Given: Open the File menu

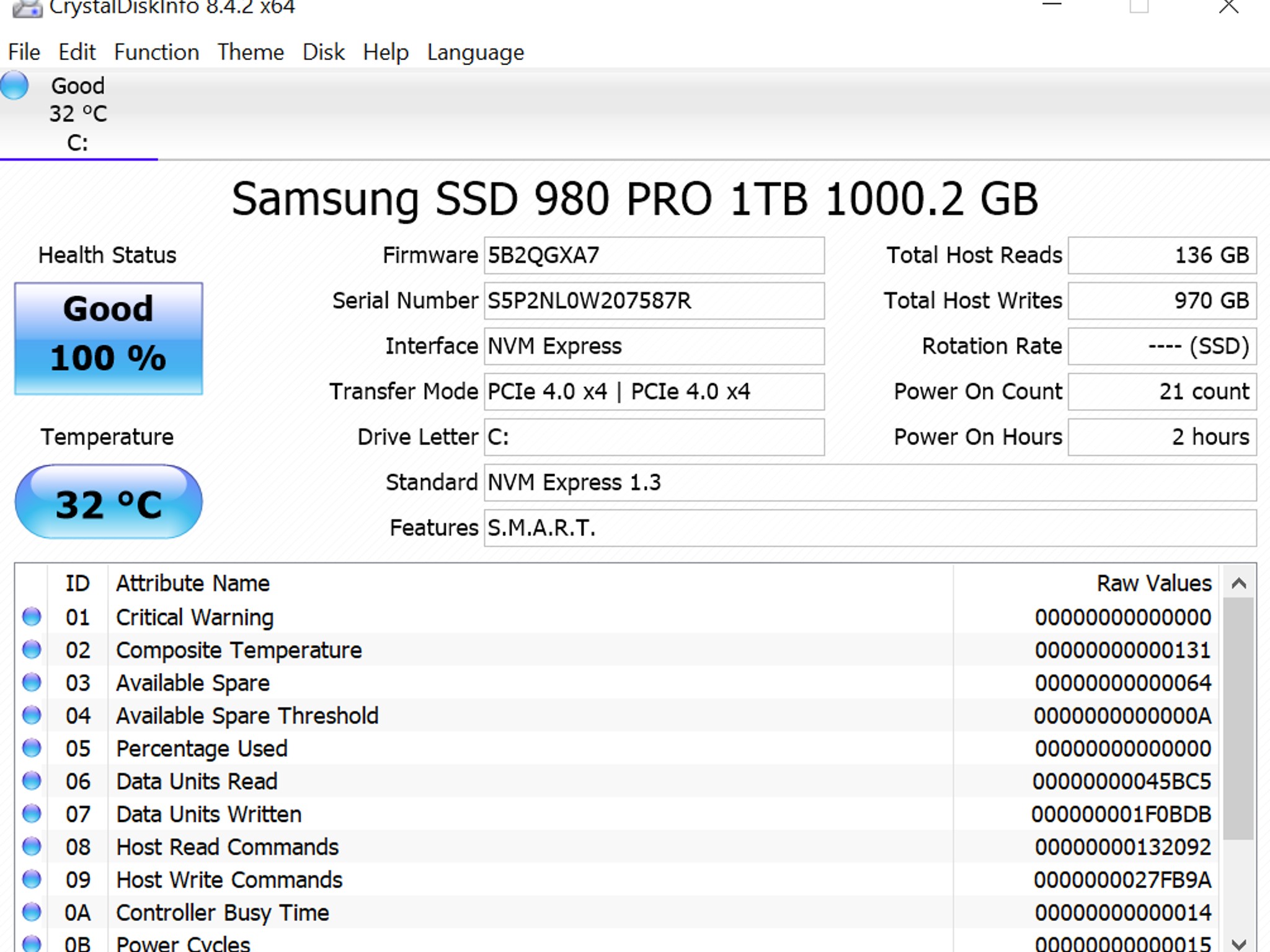Looking at the screenshot, I should [x=24, y=52].
